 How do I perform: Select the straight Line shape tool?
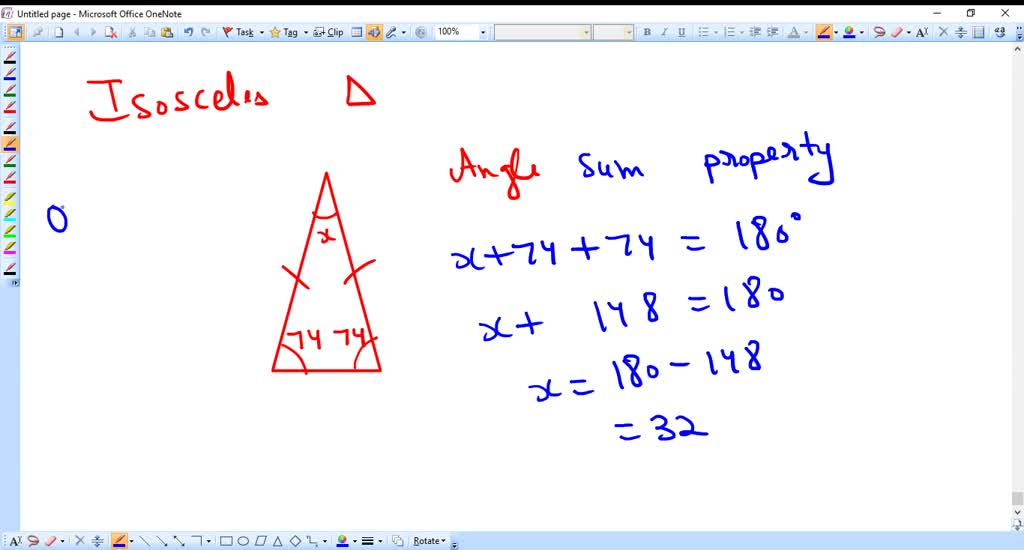tap(144, 541)
